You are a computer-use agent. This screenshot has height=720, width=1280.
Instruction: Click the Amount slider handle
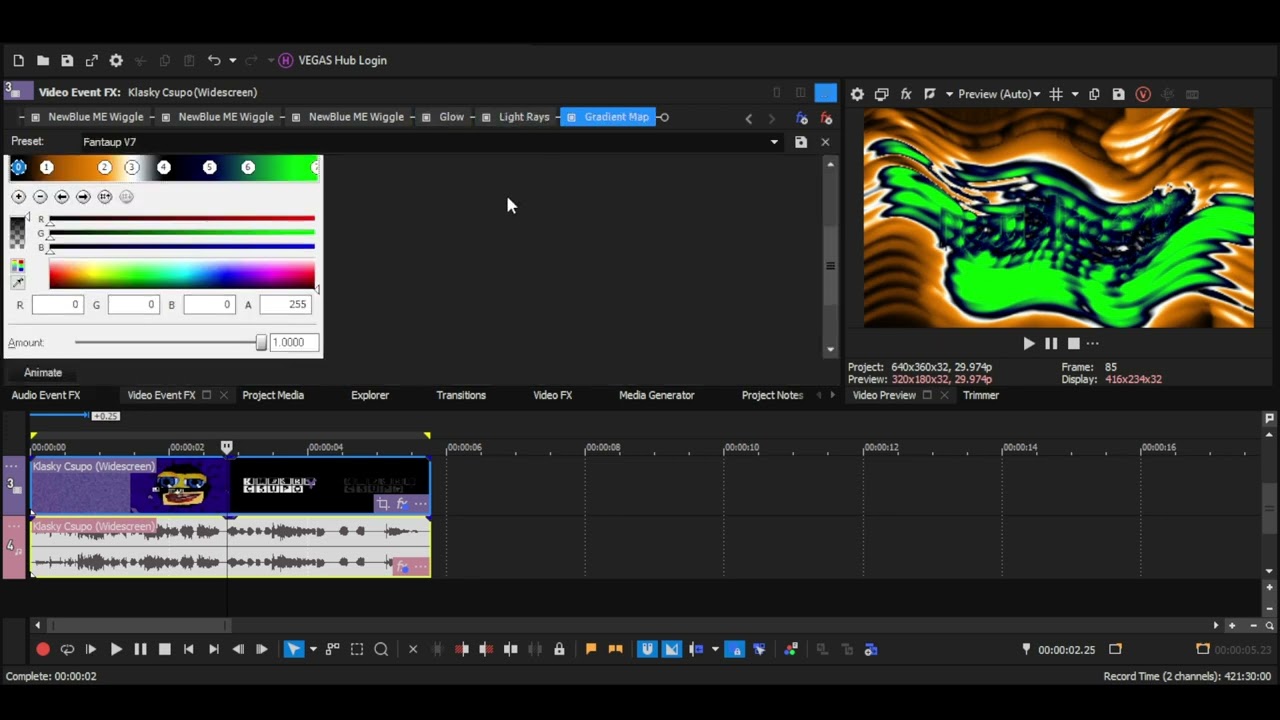click(261, 343)
